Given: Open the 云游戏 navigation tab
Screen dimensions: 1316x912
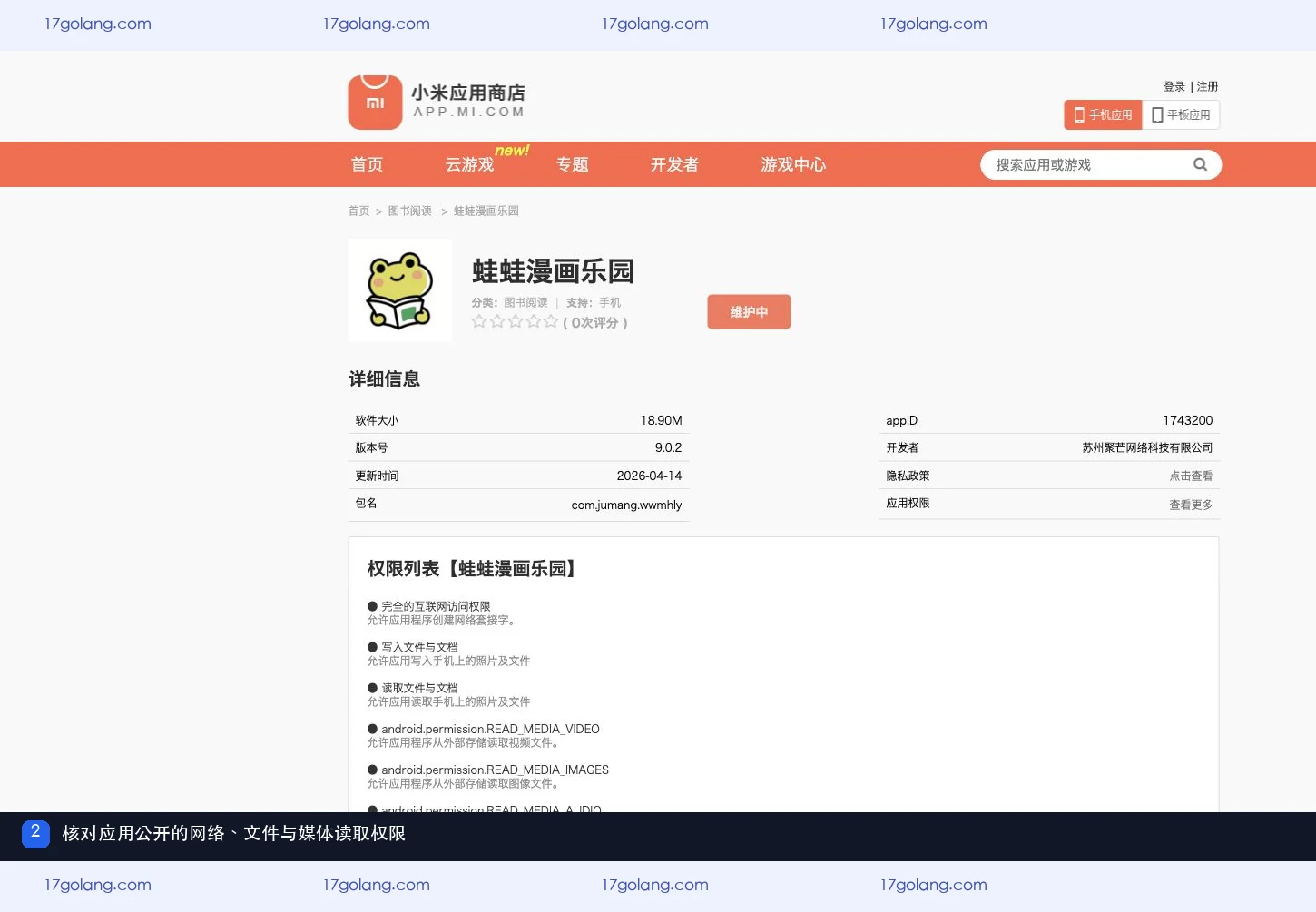Looking at the screenshot, I should coord(469,164).
